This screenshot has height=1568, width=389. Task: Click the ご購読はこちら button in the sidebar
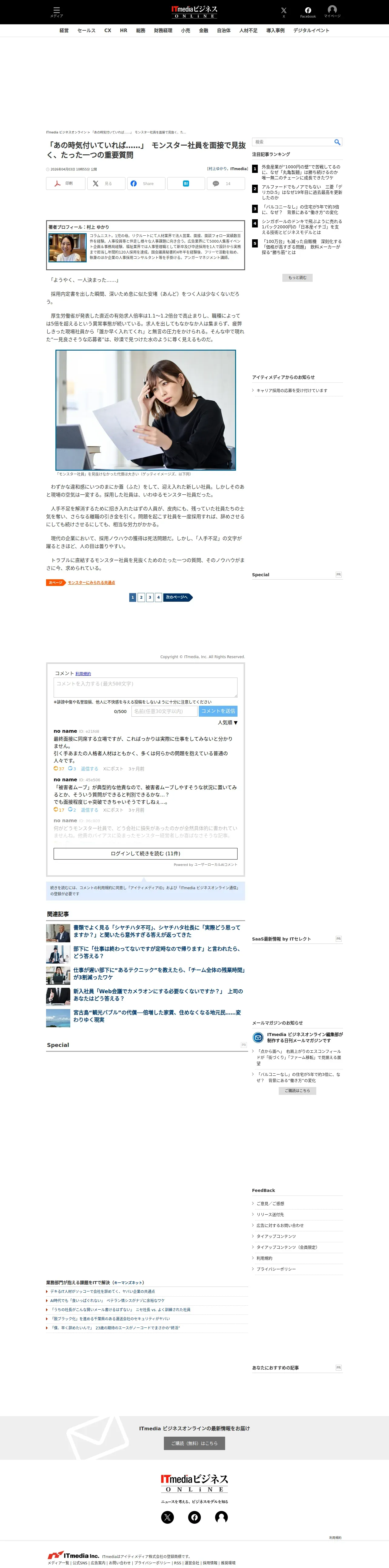coord(297,1090)
